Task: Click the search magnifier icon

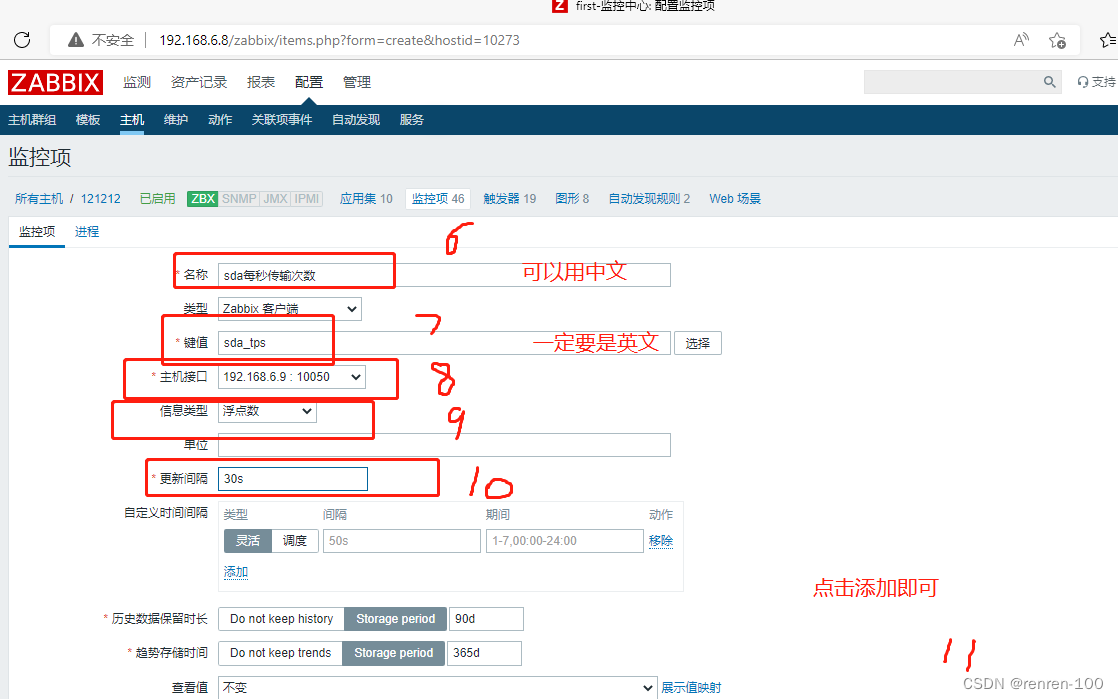Action: click(x=1050, y=82)
